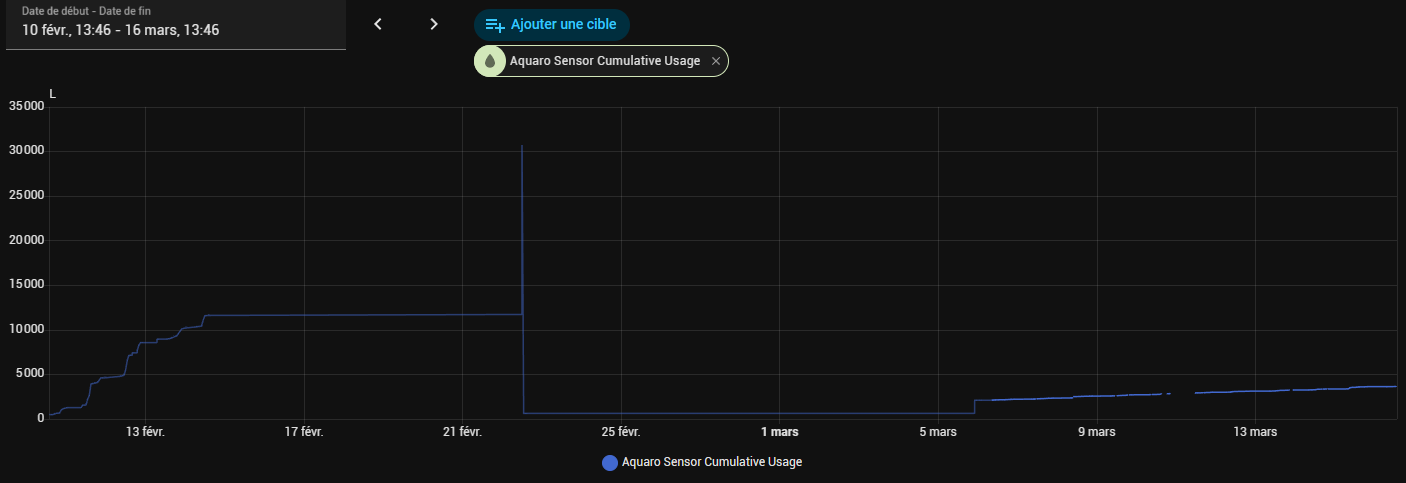
Task: Open the date range picker field
Action: (x=175, y=24)
